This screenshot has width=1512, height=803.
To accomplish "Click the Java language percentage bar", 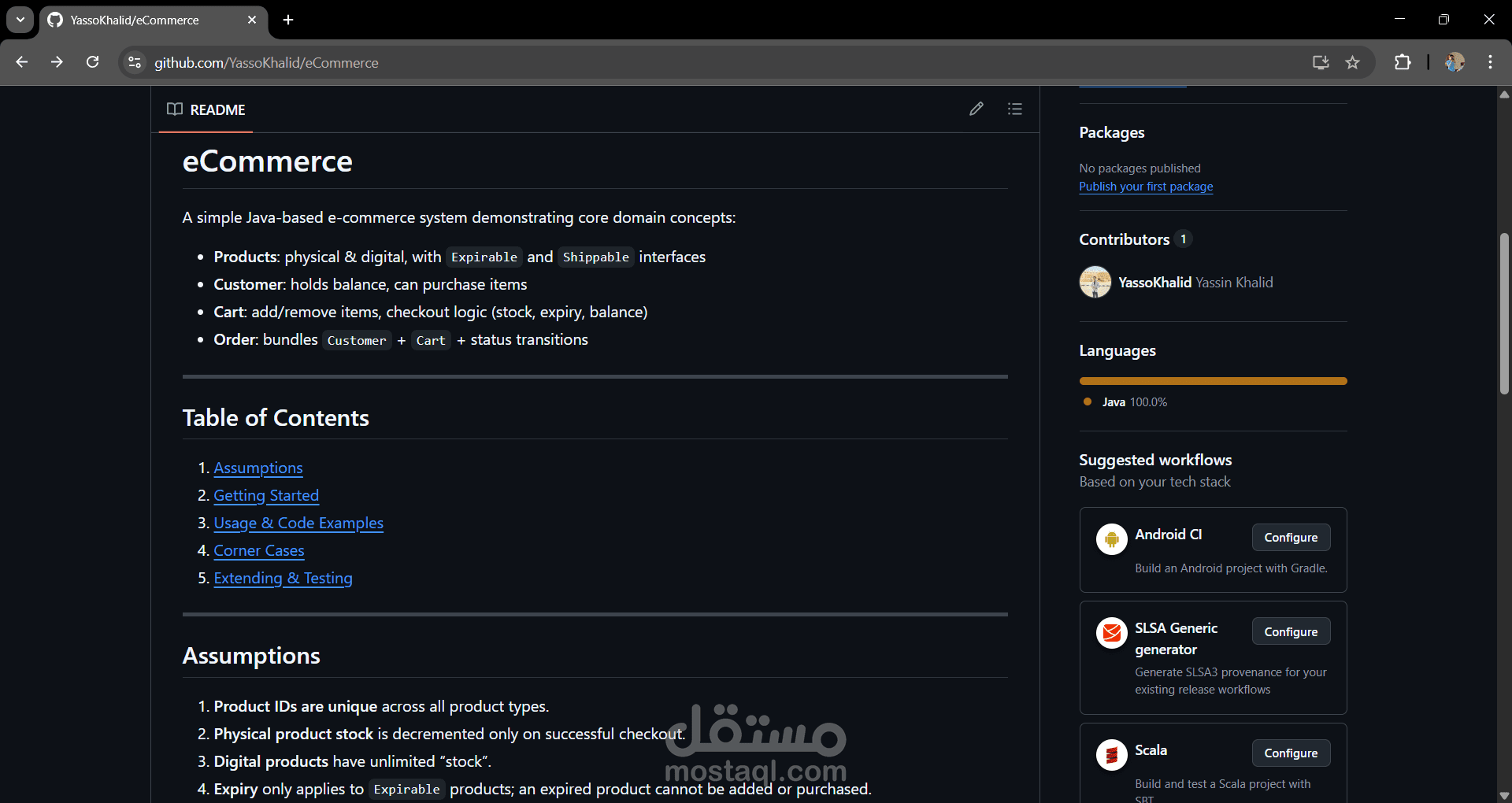I will 1213,381.
